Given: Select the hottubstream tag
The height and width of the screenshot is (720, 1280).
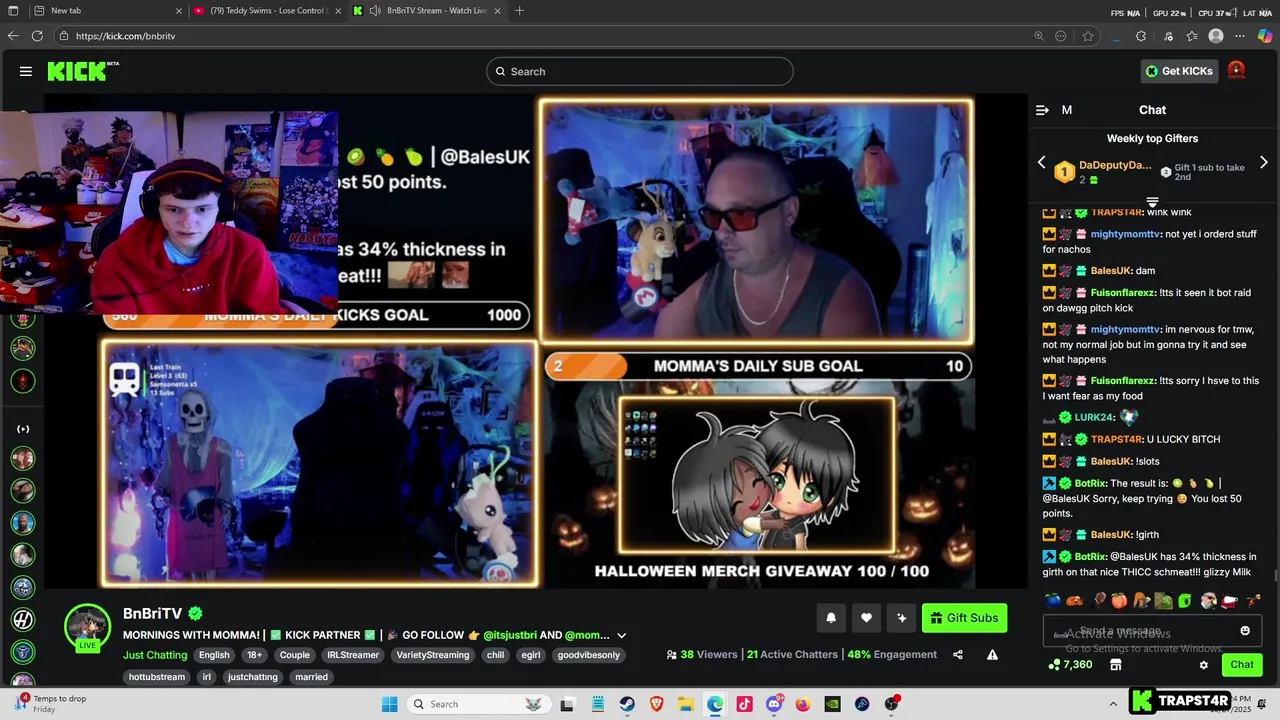Looking at the screenshot, I should click(157, 677).
